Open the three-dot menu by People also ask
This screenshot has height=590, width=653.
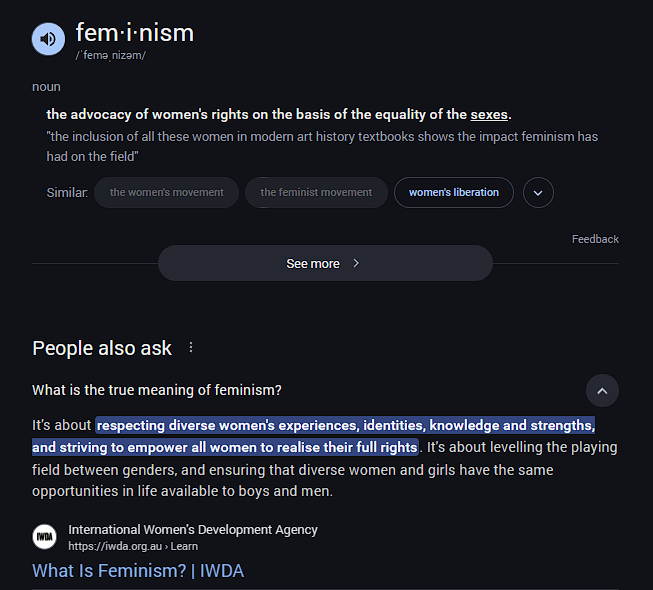click(x=191, y=347)
